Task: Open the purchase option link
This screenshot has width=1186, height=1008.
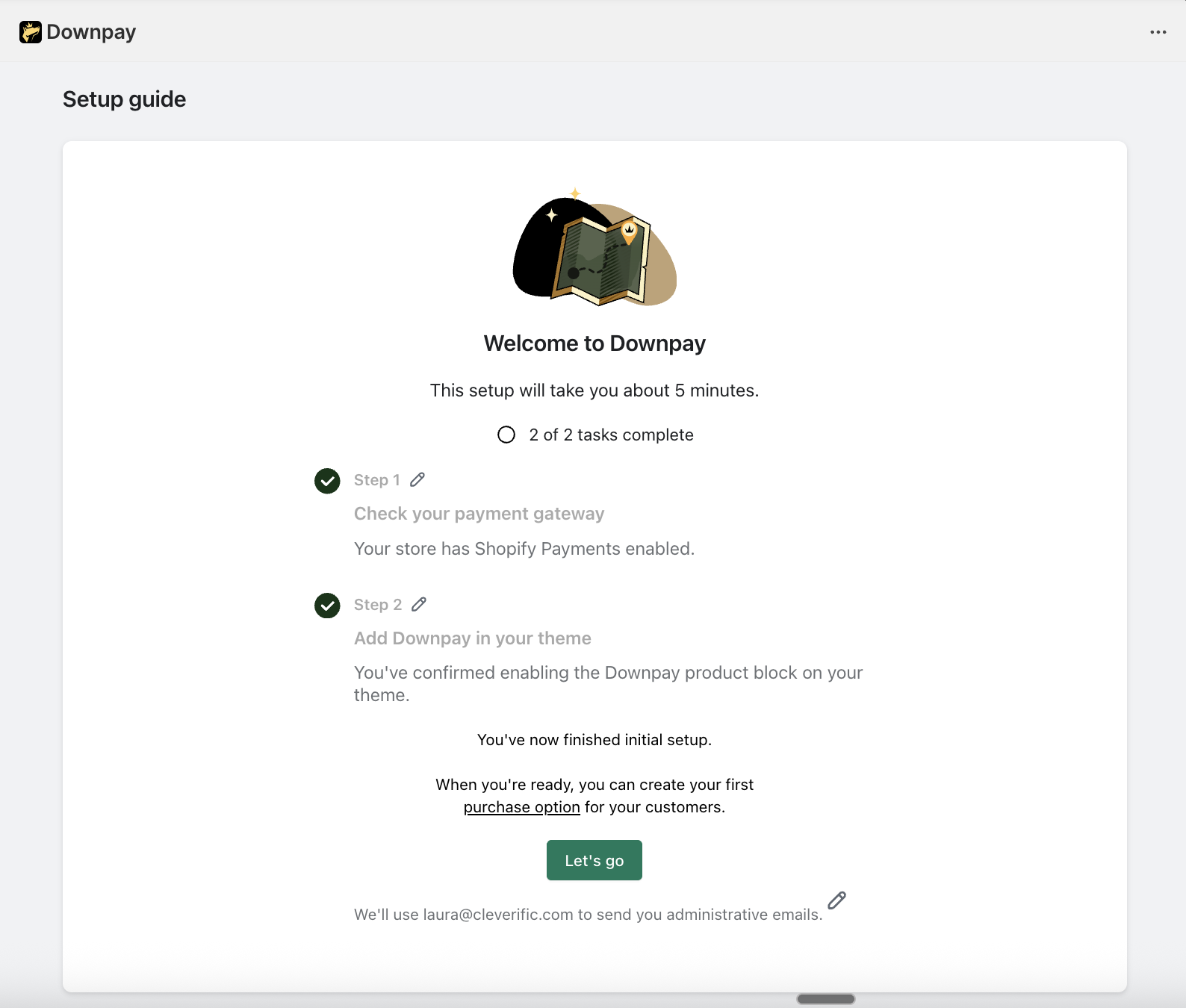Action: pyautogui.click(x=521, y=807)
